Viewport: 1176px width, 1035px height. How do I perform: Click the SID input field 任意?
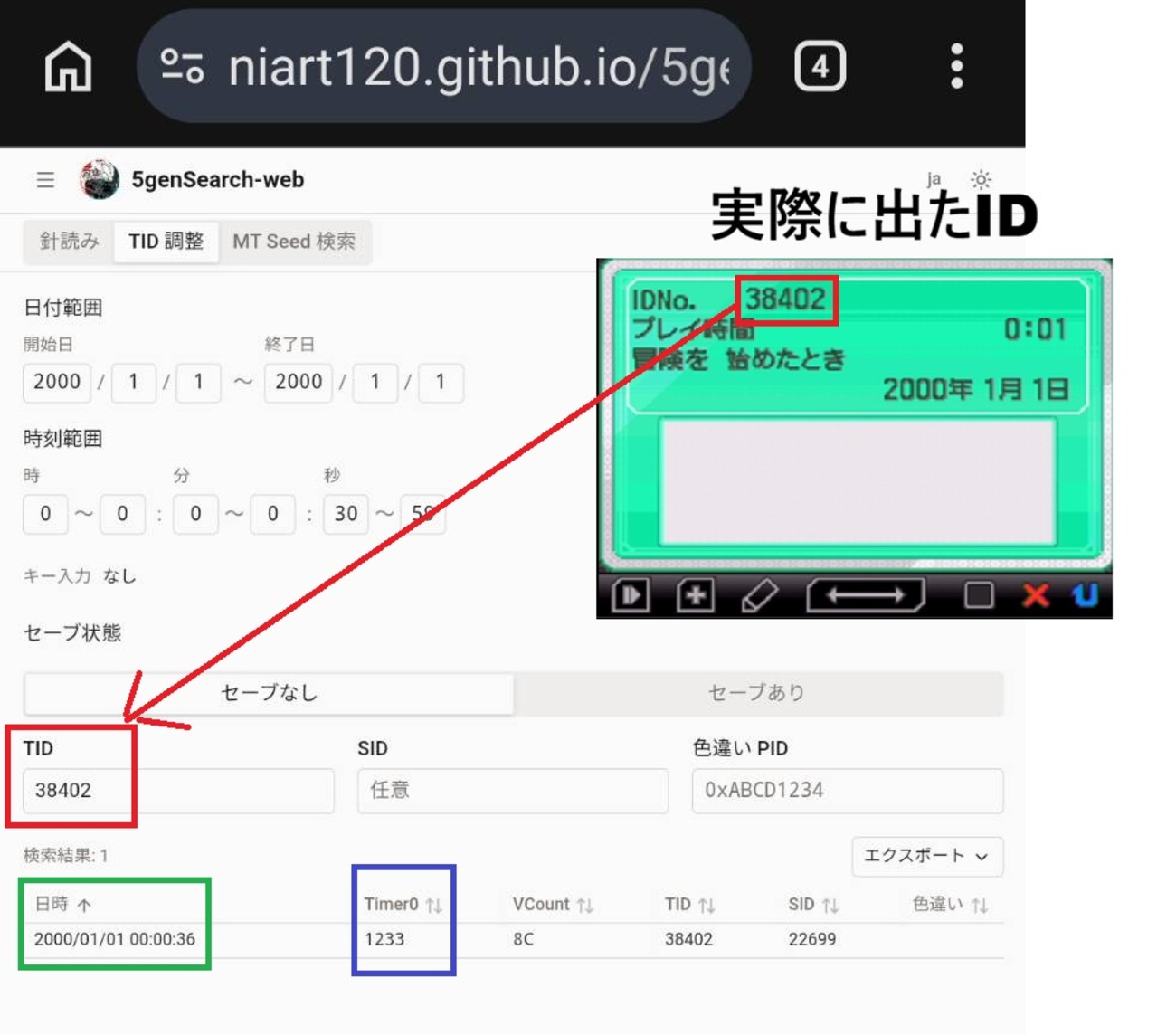[x=513, y=791]
